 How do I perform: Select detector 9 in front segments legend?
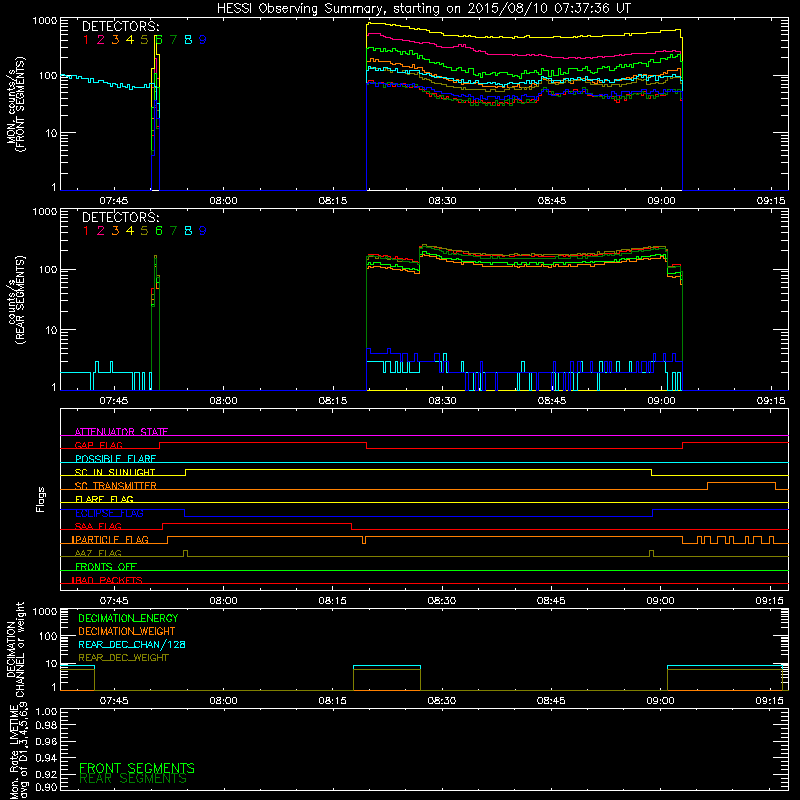tap(203, 40)
